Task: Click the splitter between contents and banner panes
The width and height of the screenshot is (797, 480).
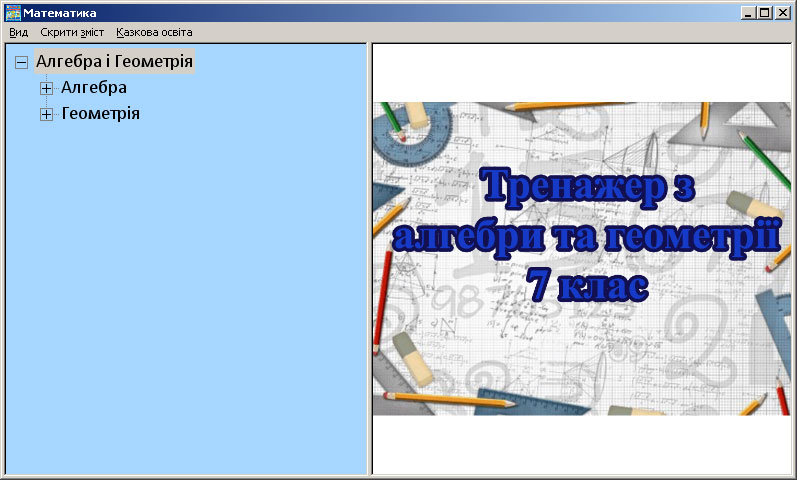Action: click(369, 260)
